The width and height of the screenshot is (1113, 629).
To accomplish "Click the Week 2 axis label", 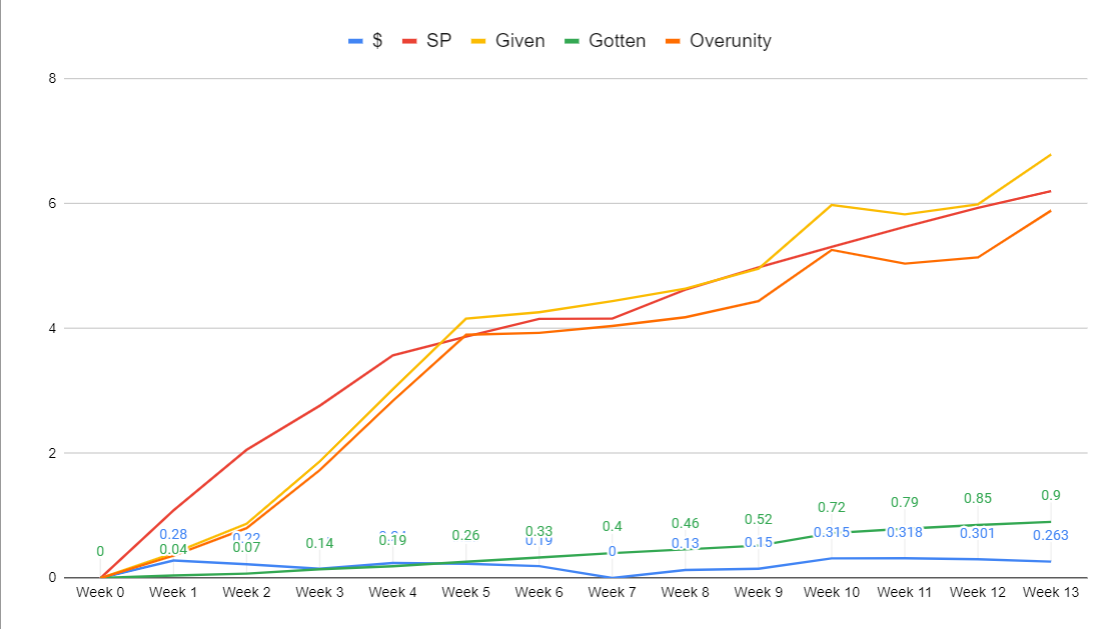I will point(246,592).
